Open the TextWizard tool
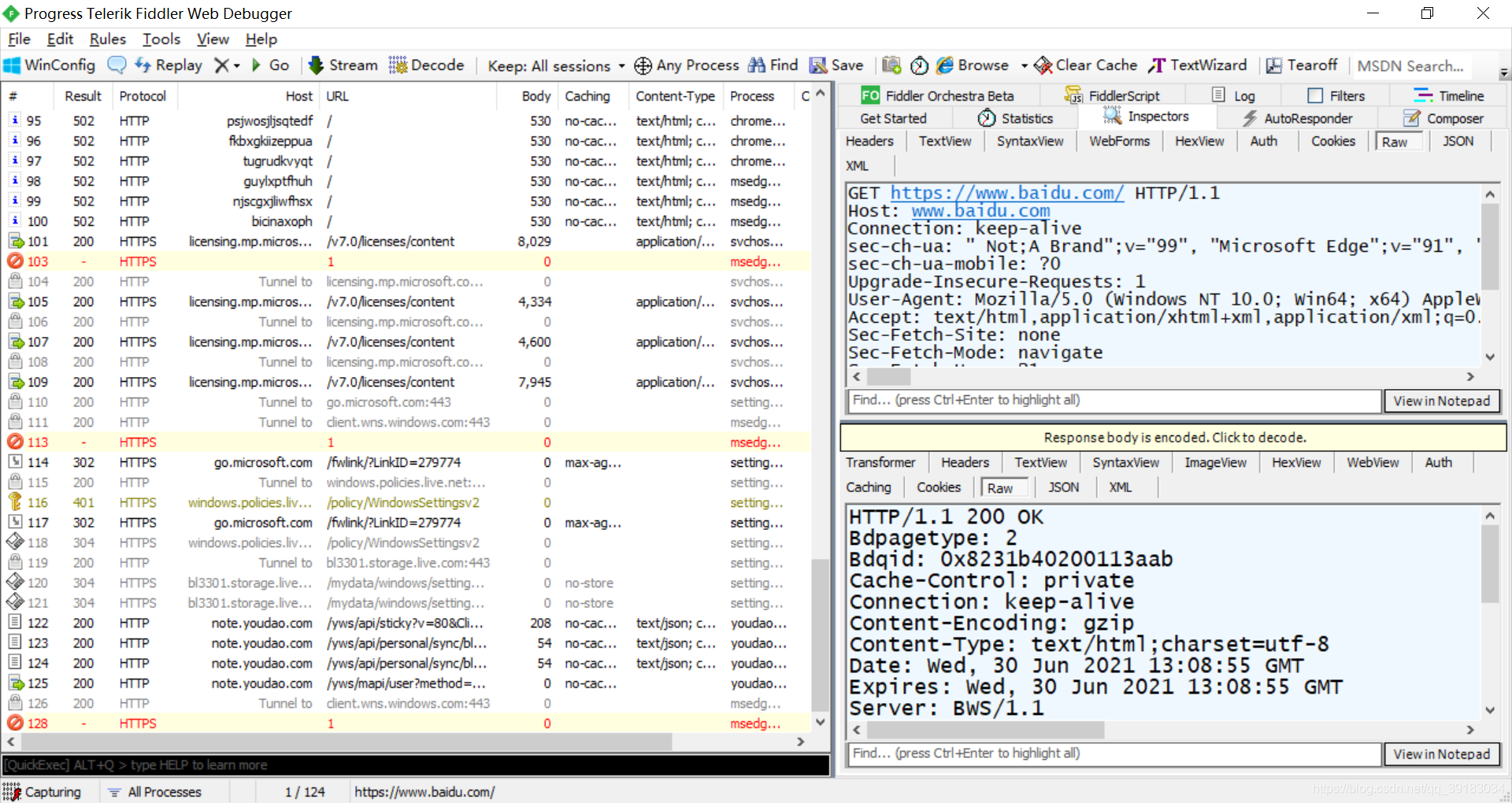 point(1197,65)
